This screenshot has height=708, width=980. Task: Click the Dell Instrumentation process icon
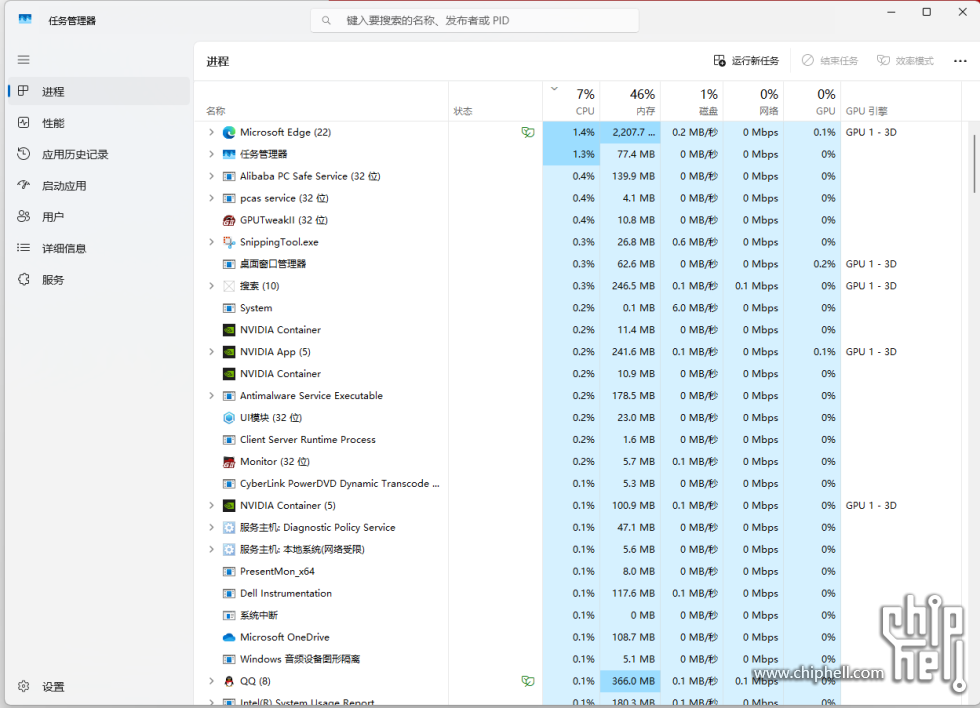coord(229,593)
